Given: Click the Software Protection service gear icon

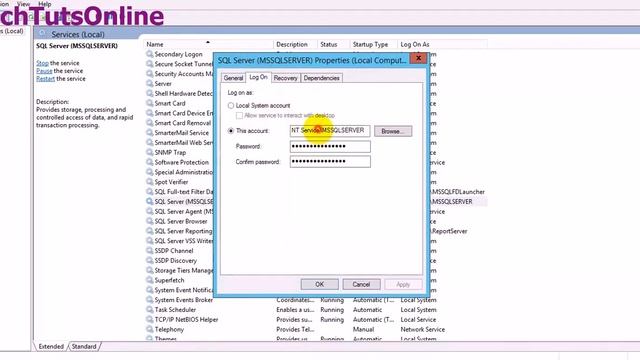Looking at the screenshot, I should (x=150, y=162).
